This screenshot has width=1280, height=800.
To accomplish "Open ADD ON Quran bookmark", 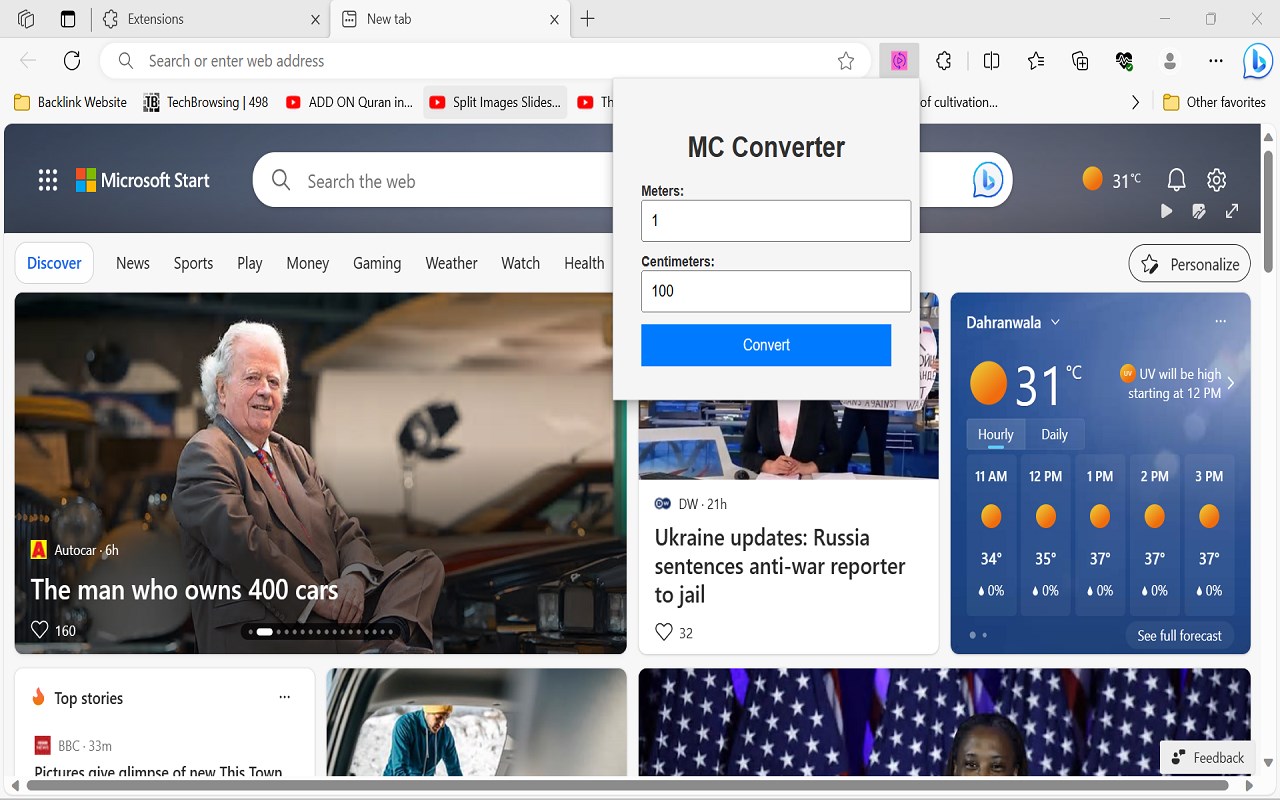I will click(x=349, y=102).
